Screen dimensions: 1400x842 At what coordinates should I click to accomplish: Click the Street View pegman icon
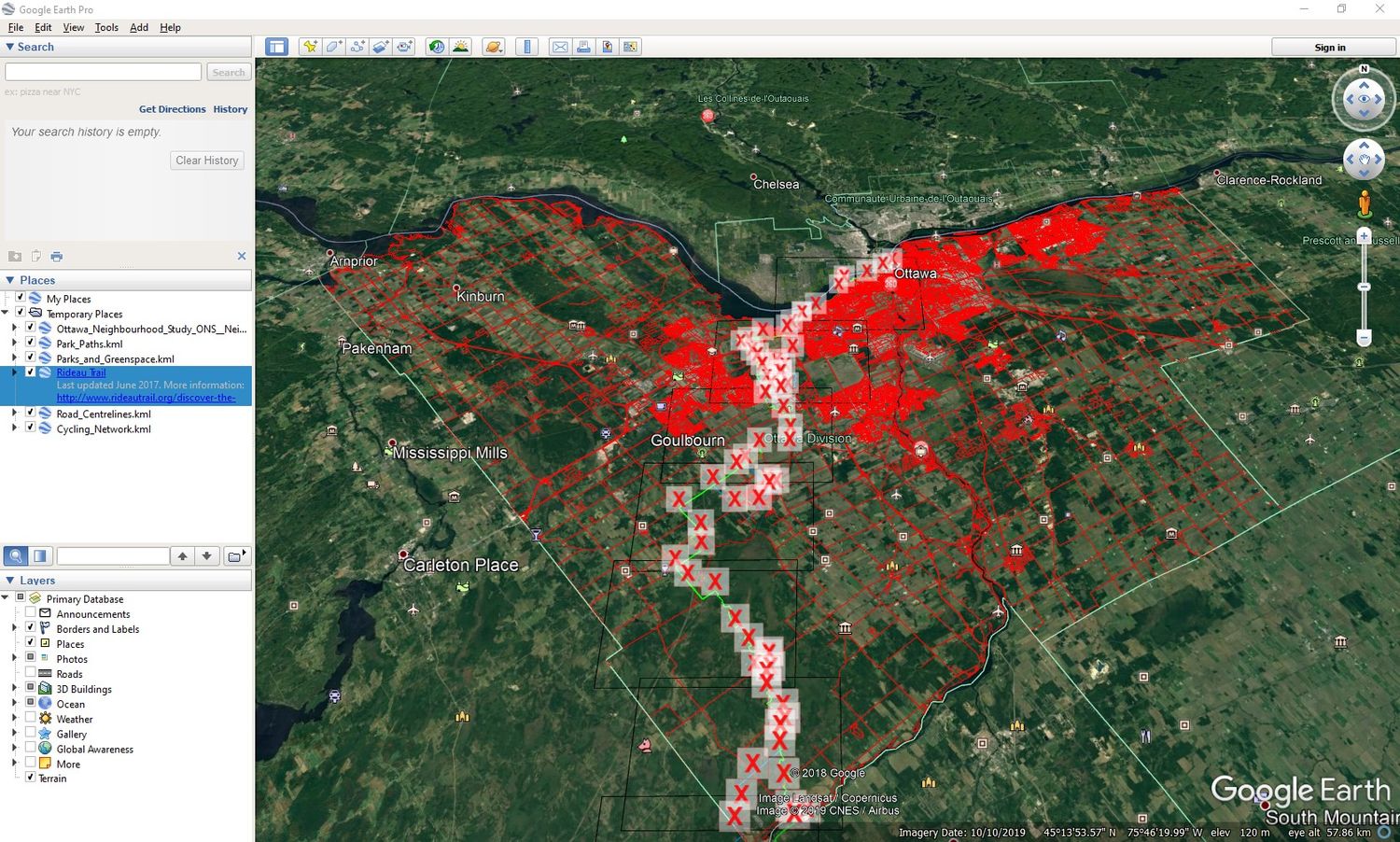pyautogui.click(x=1364, y=203)
